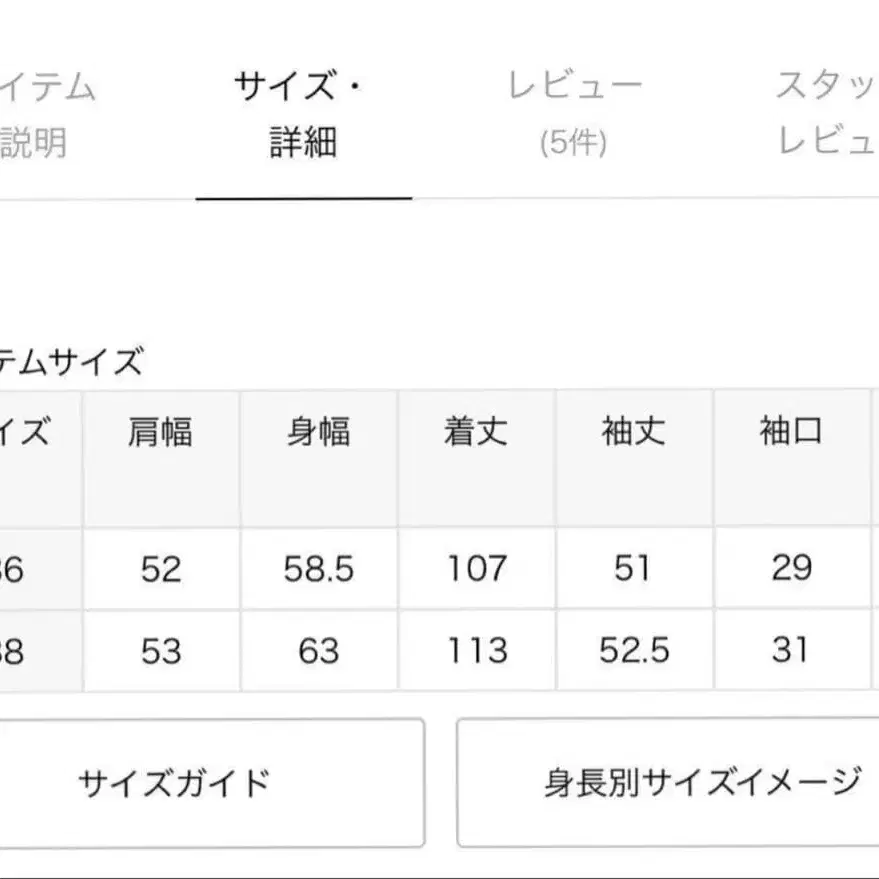Select the 52.5 sleeve length value
The height and width of the screenshot is (879, 879).
point(633,651)
